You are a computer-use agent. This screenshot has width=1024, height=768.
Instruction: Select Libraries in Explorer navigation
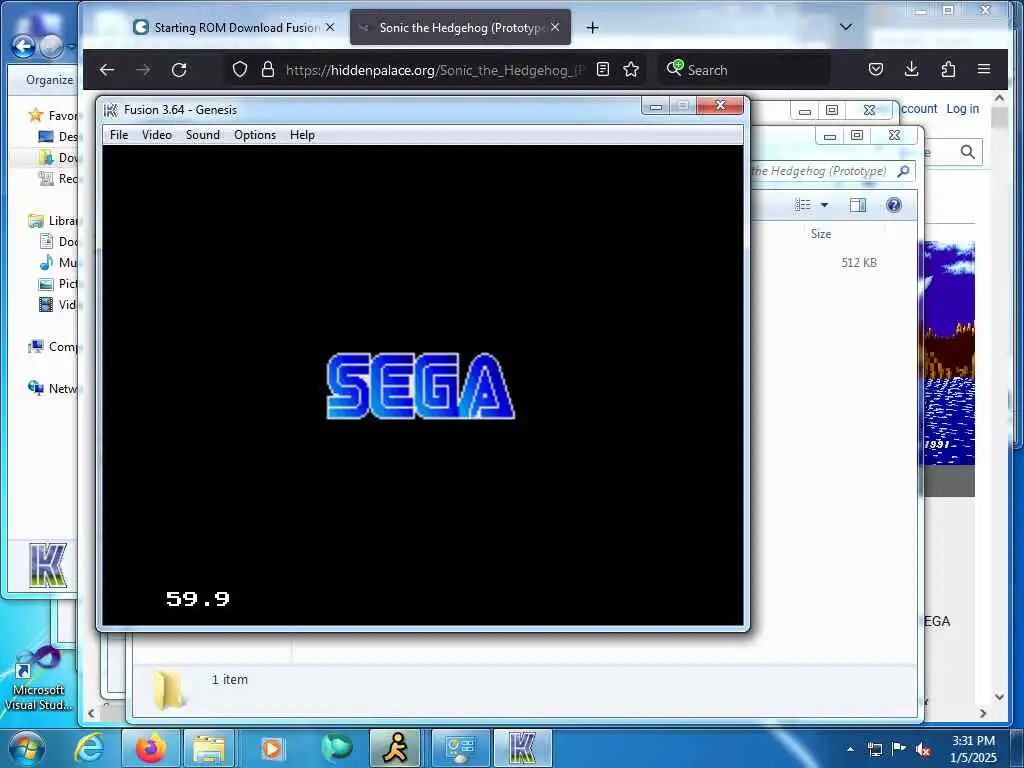point(54,221)
